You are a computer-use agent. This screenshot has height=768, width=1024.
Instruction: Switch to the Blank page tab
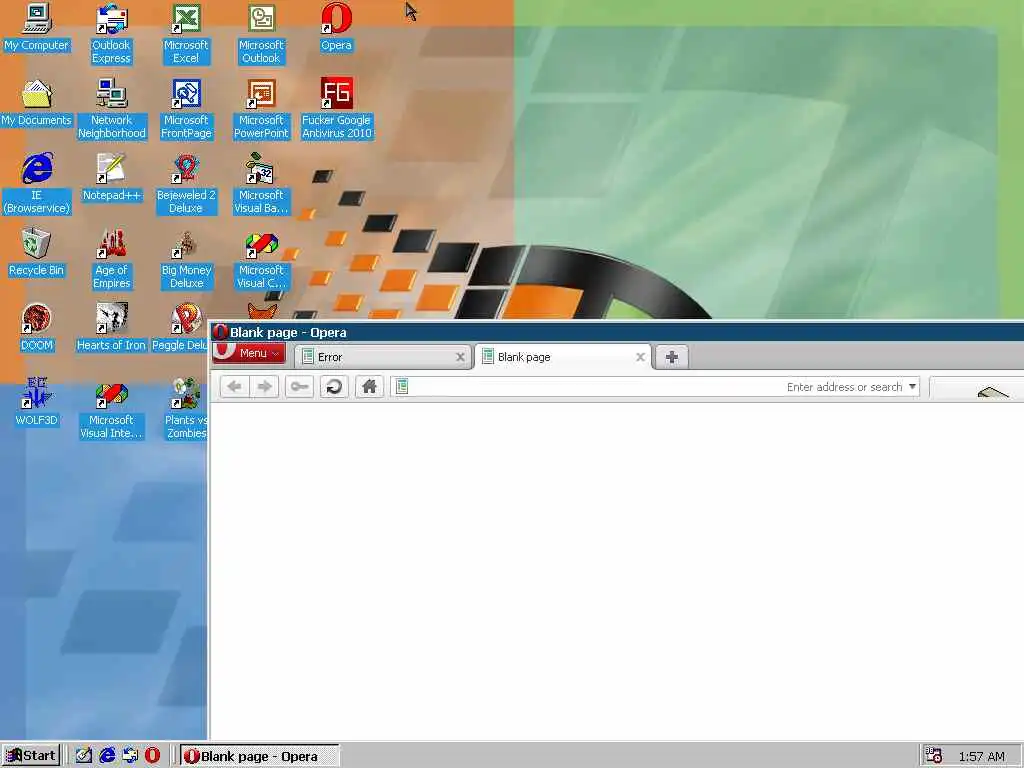point(563,357)
